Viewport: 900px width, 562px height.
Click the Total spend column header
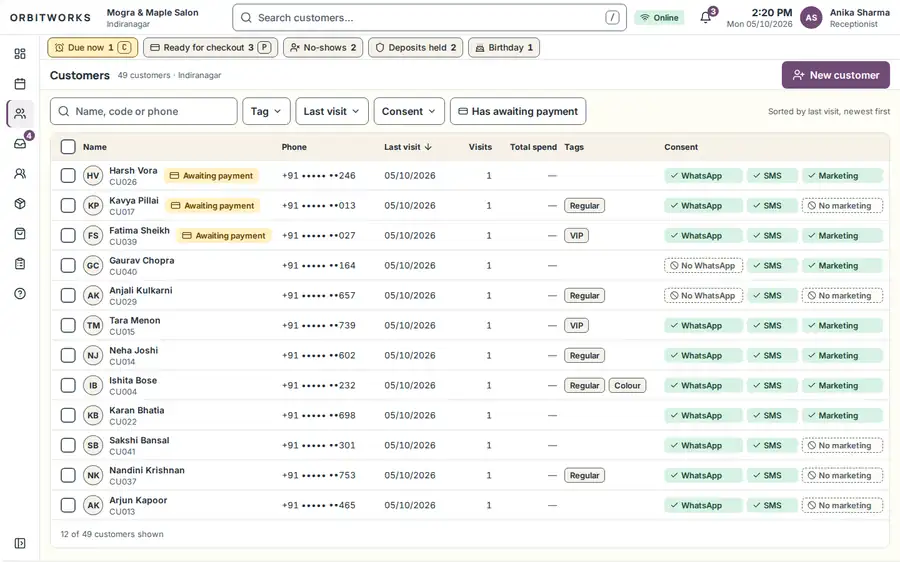pyautogui.click(x=533, y=147)
